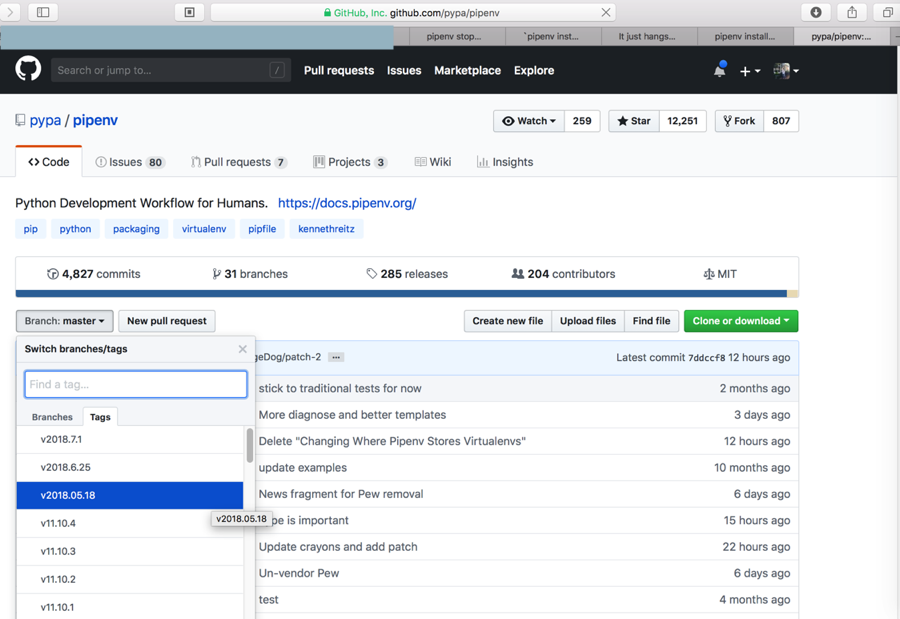This screenshot has height=619, width=900.
Task: Open the Projects 3 tab
Action: (x=350, y=162)
